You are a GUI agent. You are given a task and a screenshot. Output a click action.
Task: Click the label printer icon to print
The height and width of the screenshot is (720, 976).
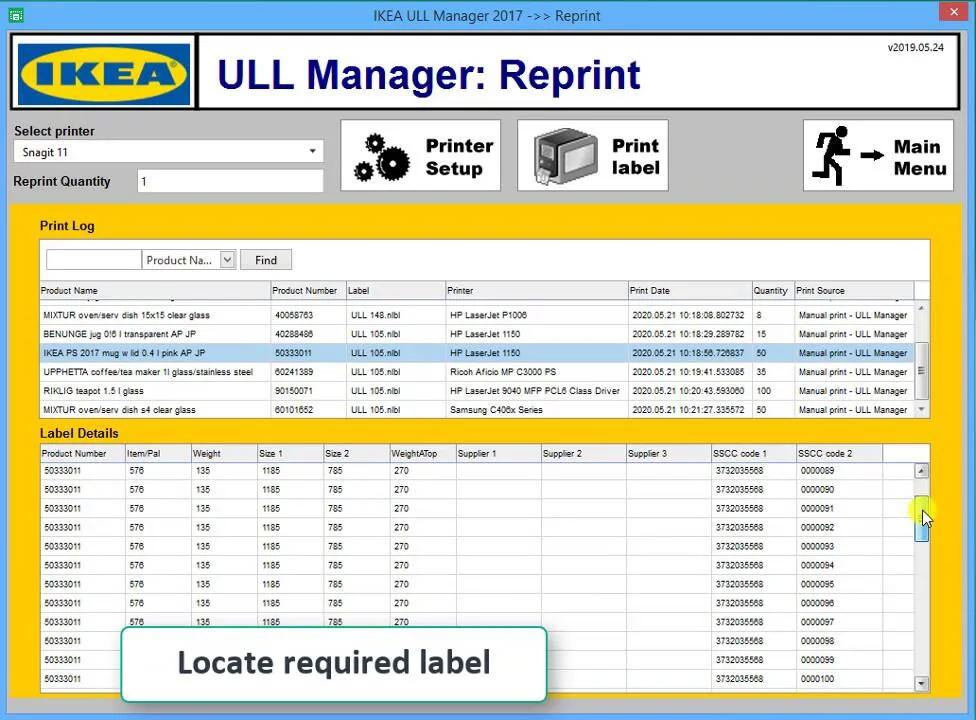(x=565, y=156)
